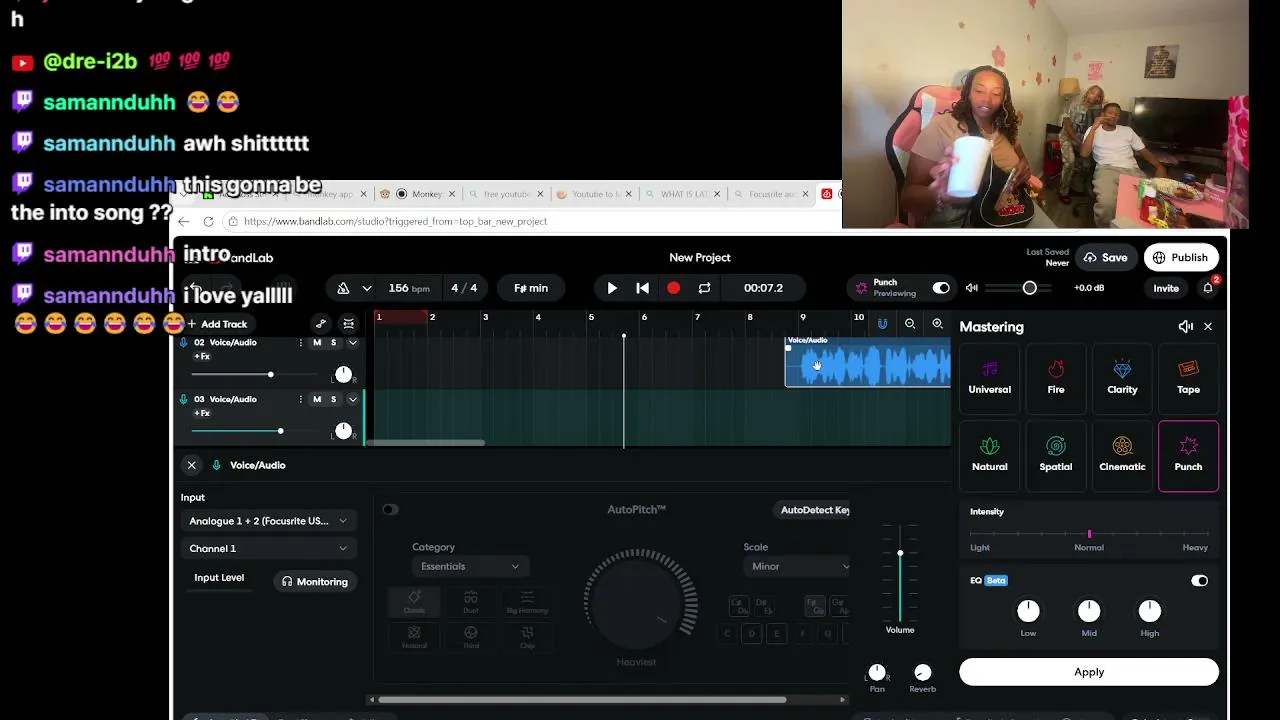Select the Clarity mastering preset
Screen dimensions: 1280x720
coord(1122,378)
